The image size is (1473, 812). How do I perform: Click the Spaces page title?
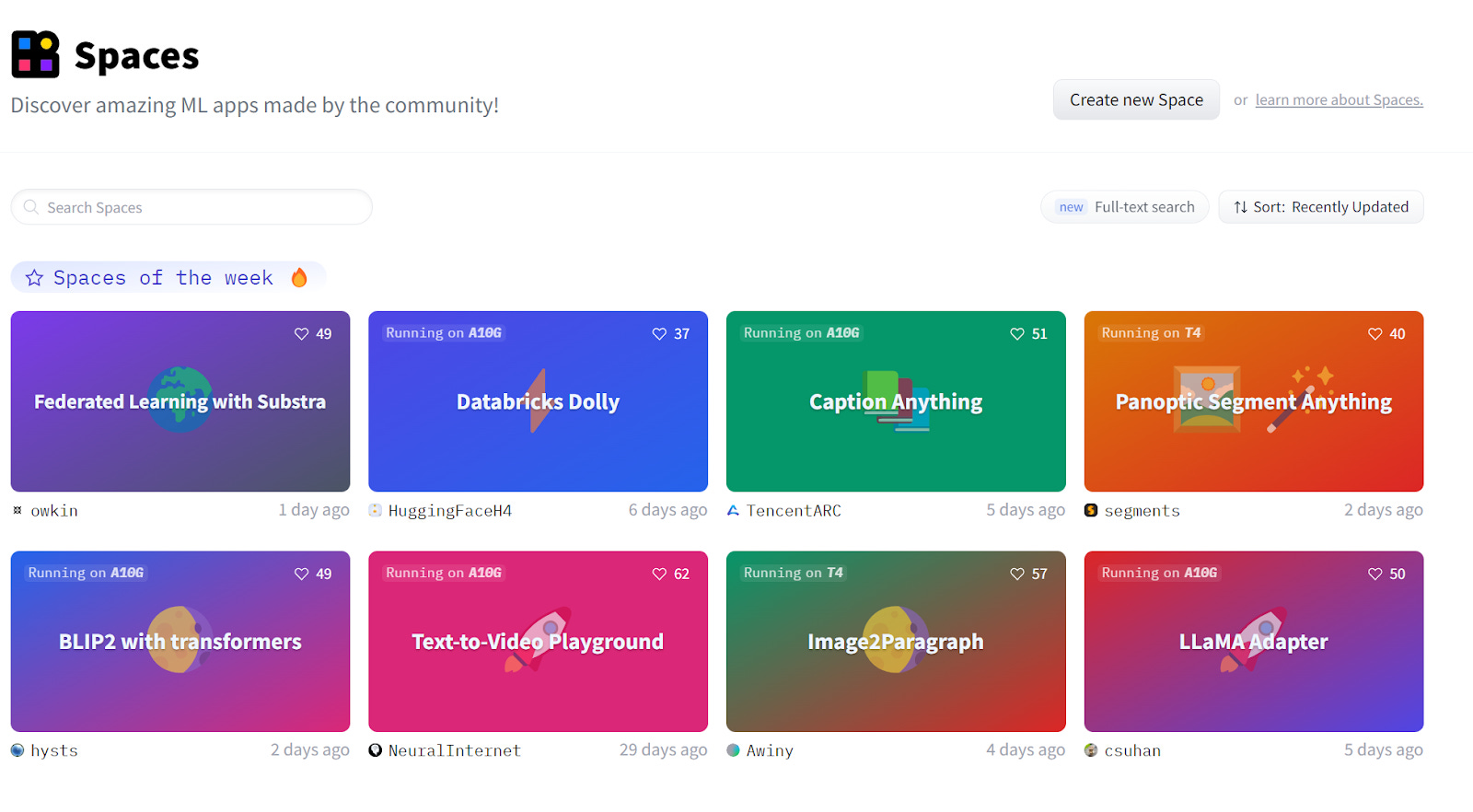136,55
